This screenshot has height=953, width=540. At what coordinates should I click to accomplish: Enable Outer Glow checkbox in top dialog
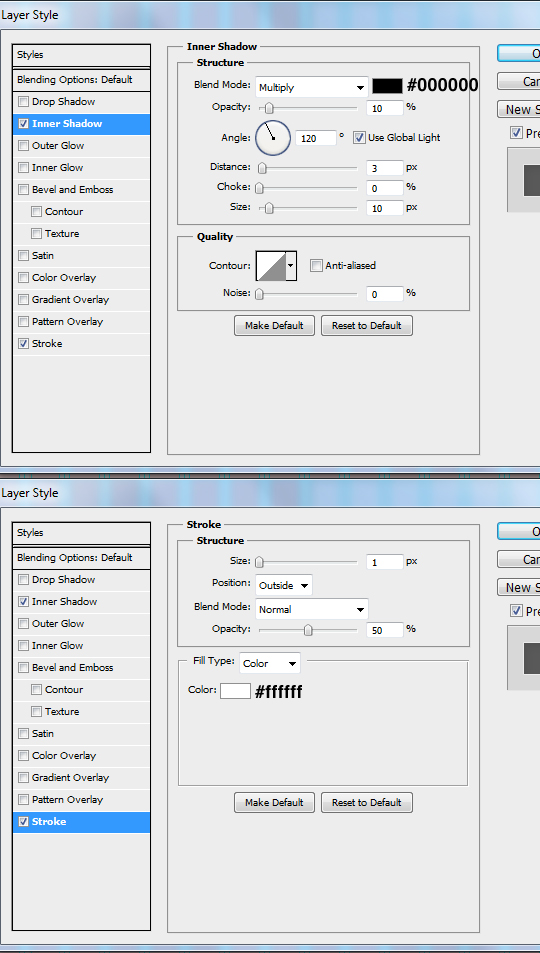(24, 145)
